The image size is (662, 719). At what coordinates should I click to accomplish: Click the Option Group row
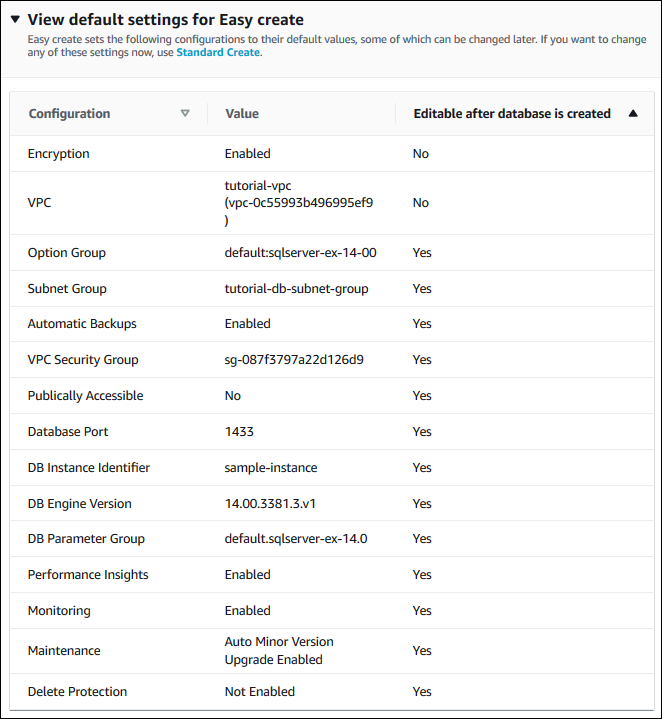67,253
